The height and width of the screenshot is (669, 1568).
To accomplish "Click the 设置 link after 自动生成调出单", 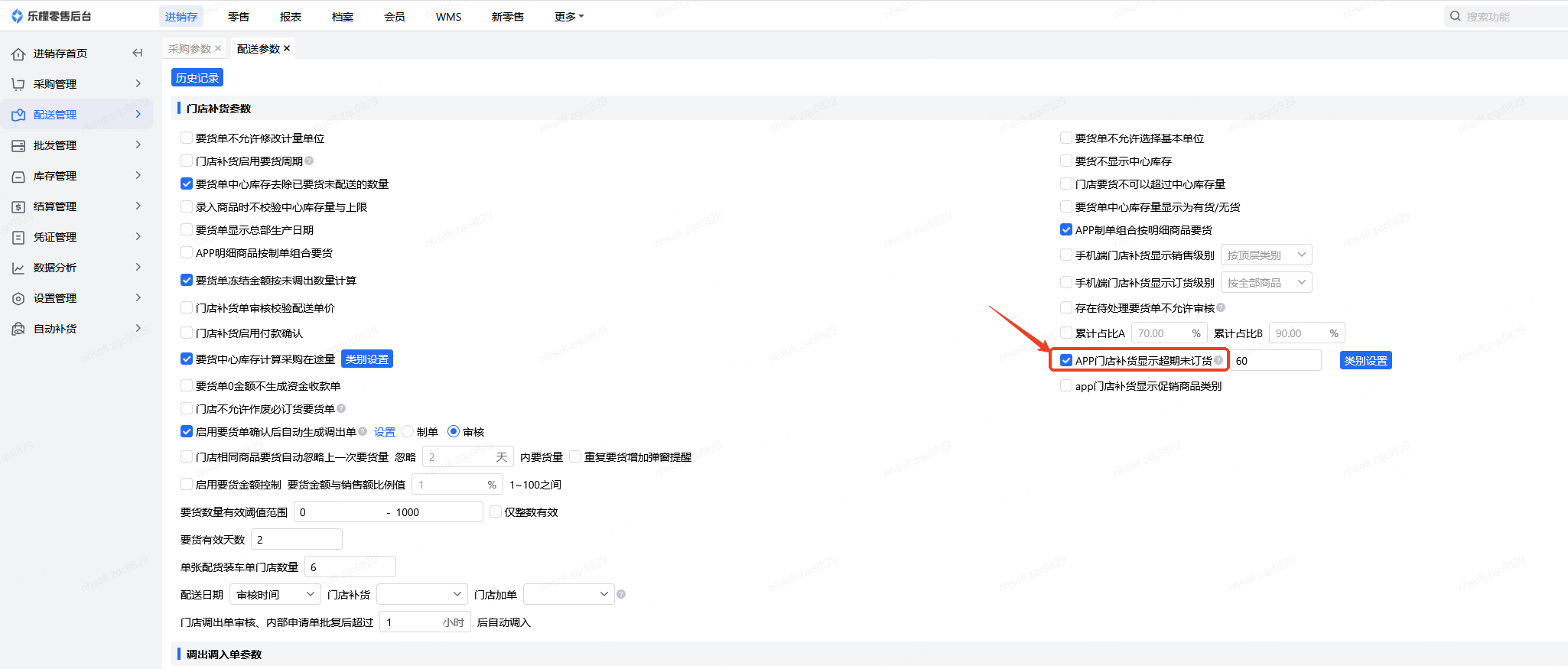I will click(x=385, y=432).
